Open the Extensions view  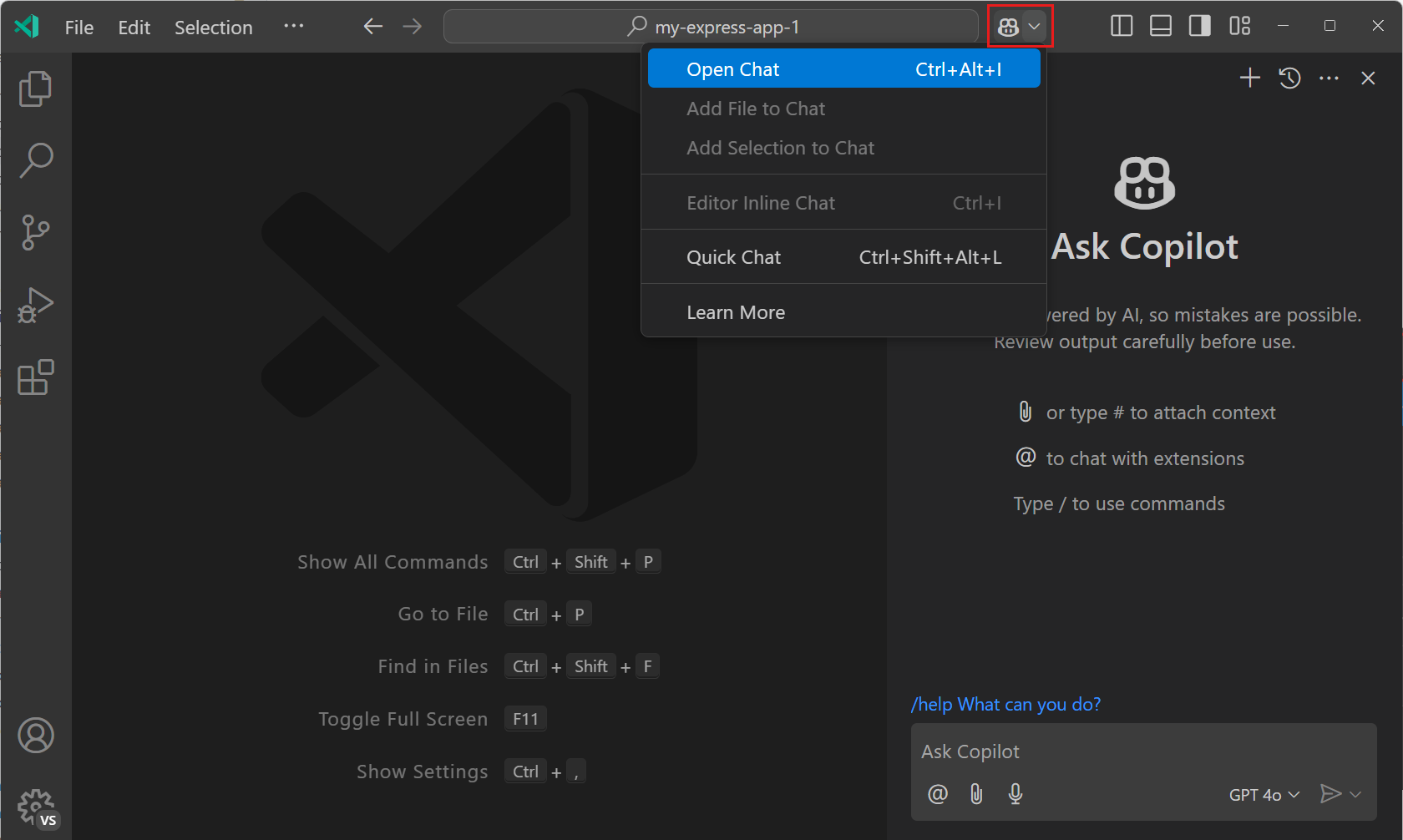click(35, 377)
